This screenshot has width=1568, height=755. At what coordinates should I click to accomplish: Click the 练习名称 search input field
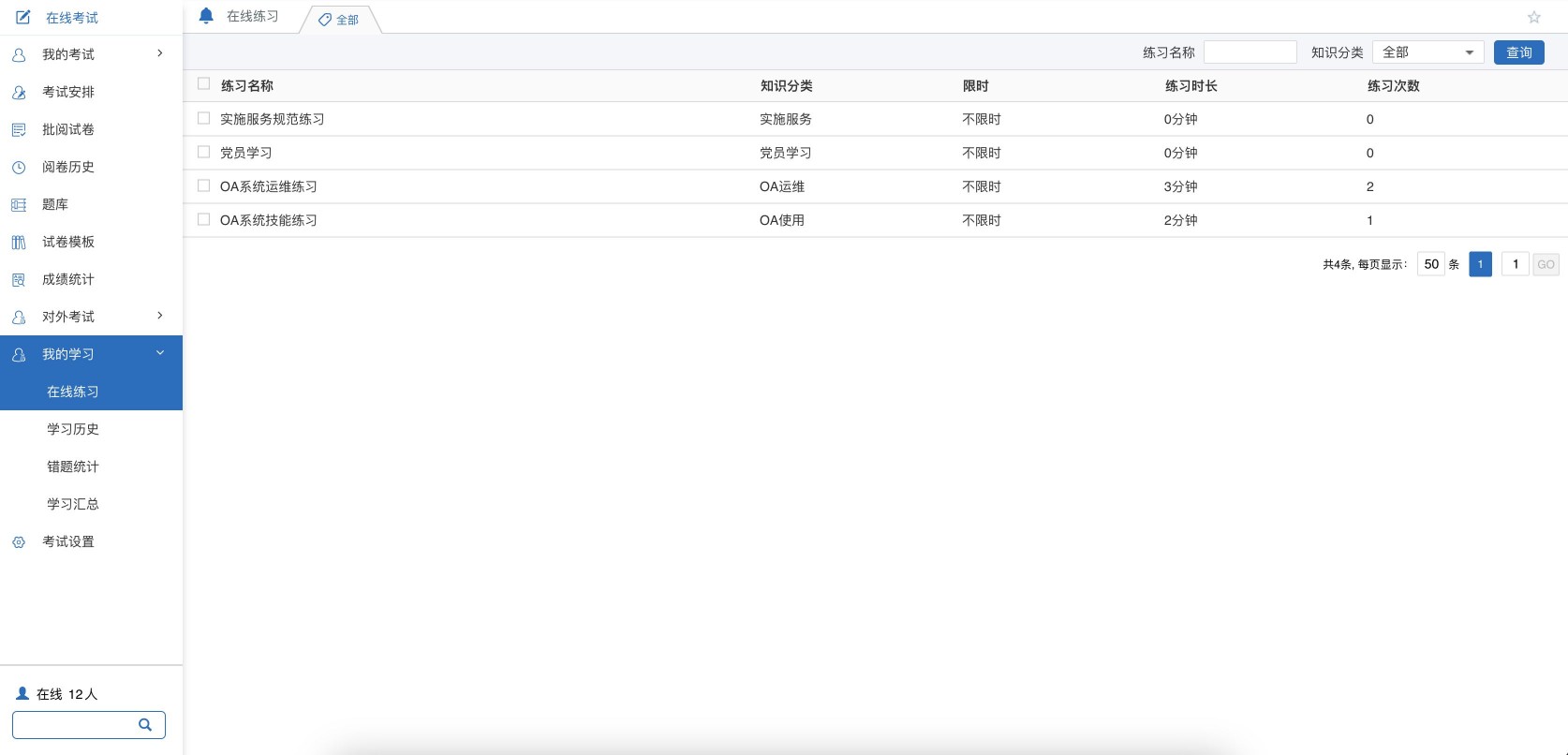tap(1250, 52)
